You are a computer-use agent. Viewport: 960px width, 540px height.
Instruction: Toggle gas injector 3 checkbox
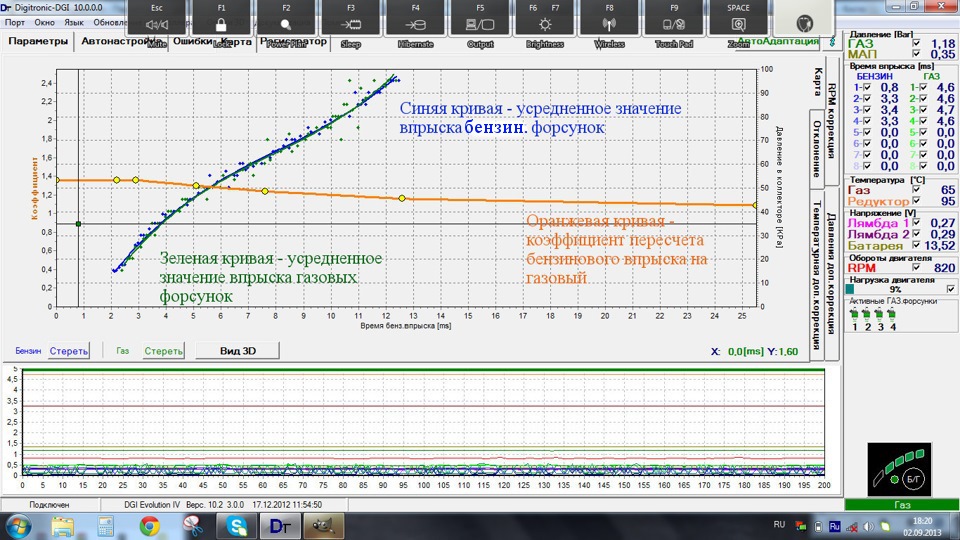click(923, 110)
